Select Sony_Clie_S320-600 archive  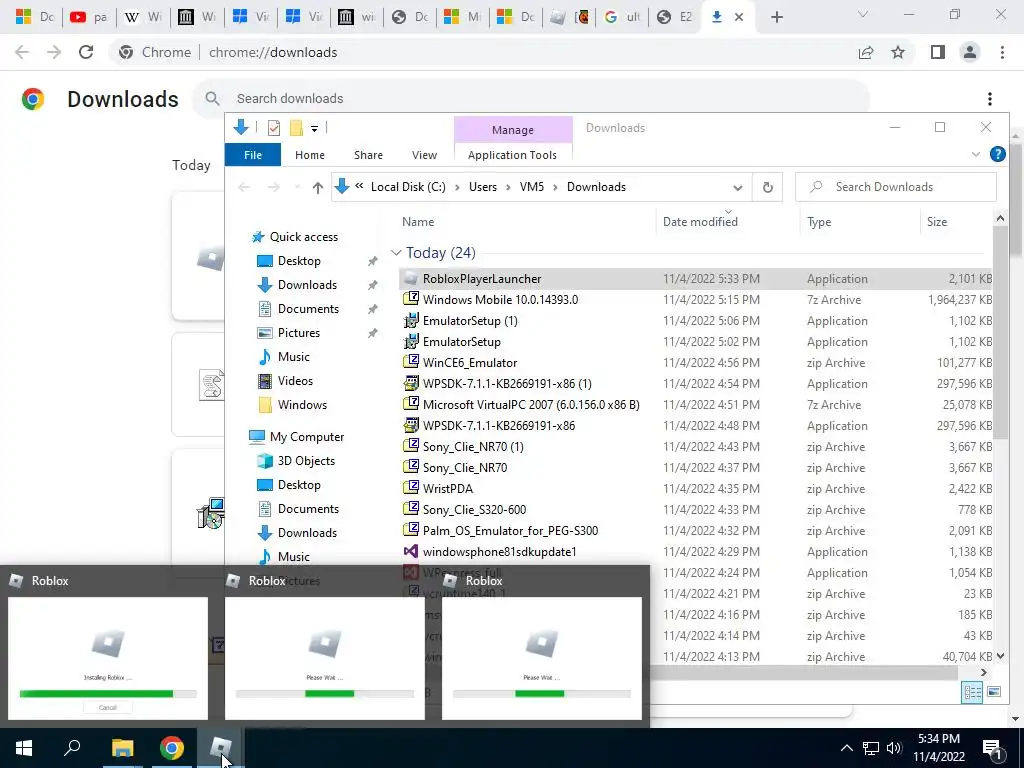tap(695, 509)
